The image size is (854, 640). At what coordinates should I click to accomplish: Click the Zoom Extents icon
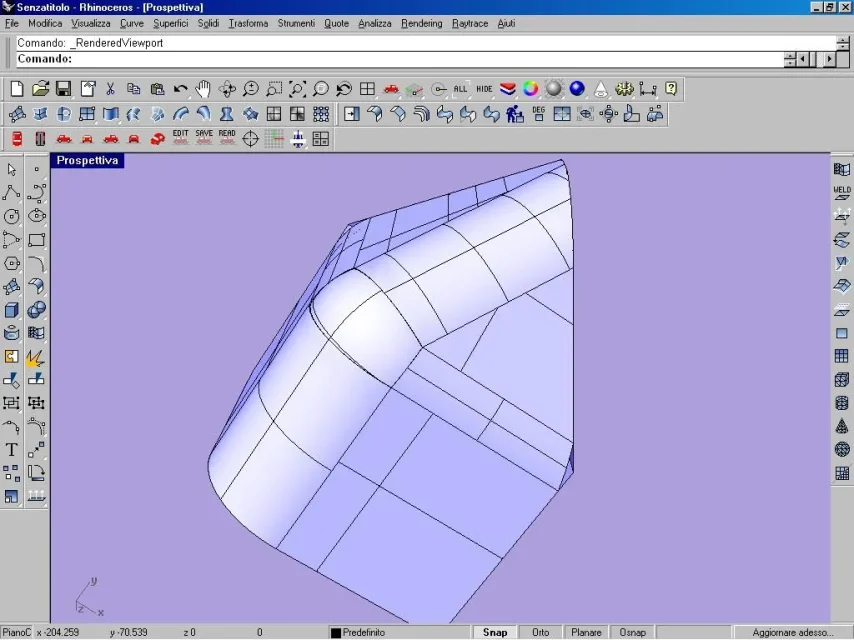(x=297, y=88)
